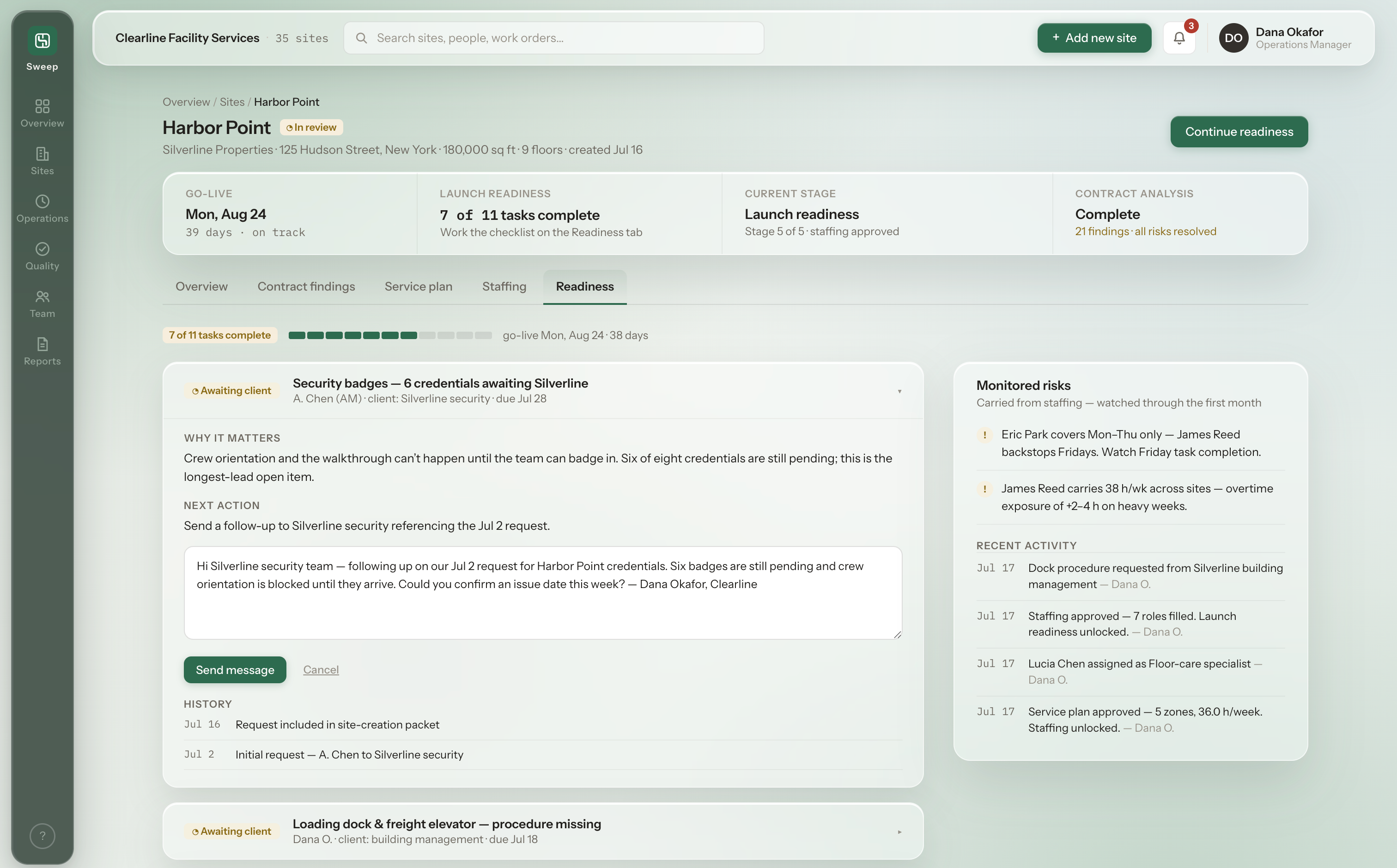The width and height of the screenshot is (1397, 868).
Task: Click into the follow-up message text area
Action: tap(543, 593)
